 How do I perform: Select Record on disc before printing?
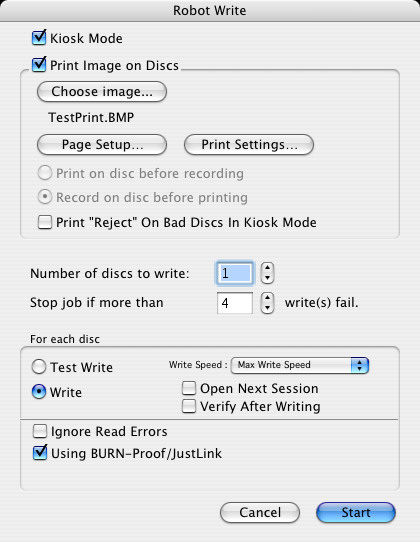[45, 197]
